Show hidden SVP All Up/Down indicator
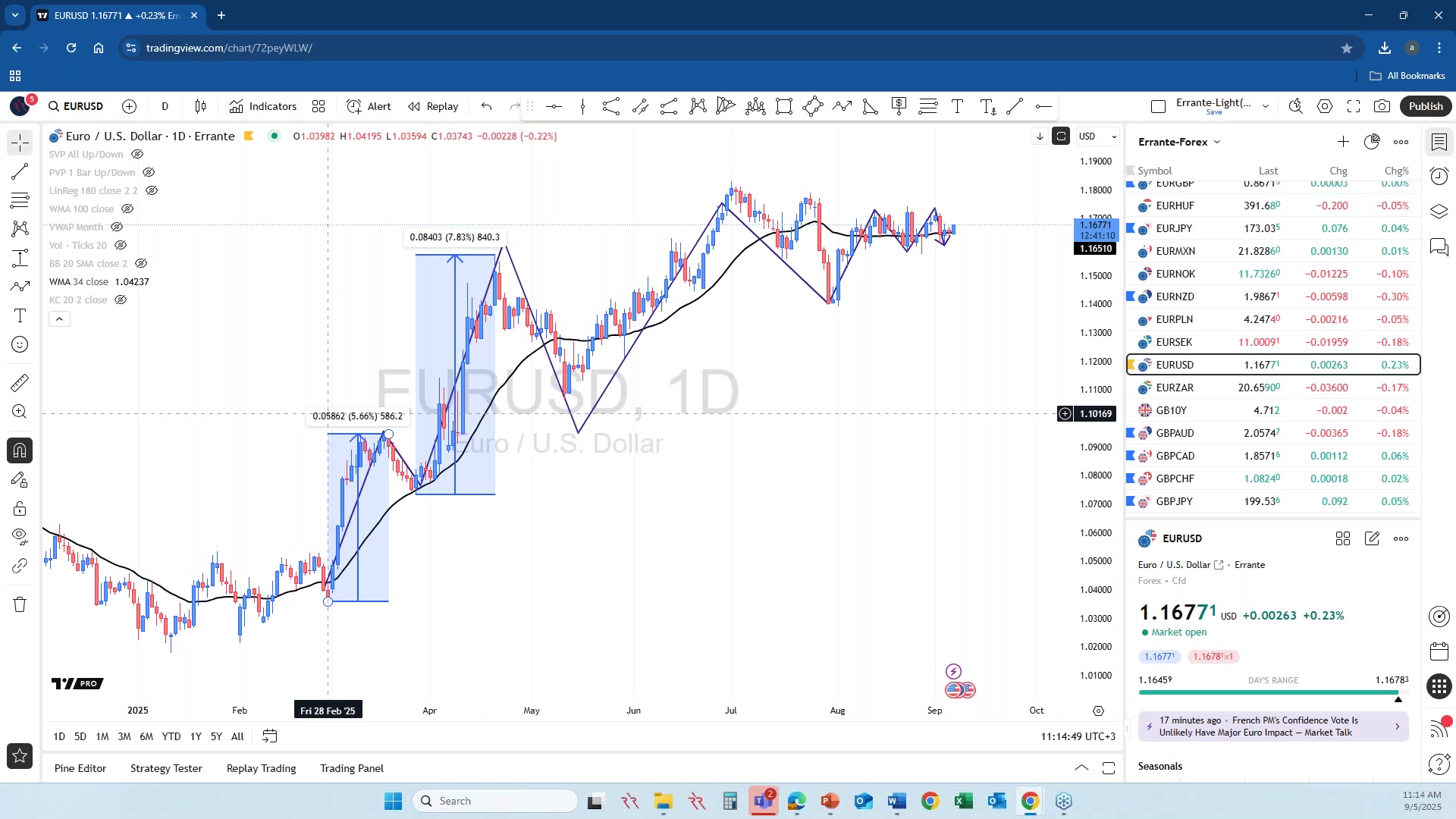Viewport: 1456px width, 819px height. click(x=137, y=154)
